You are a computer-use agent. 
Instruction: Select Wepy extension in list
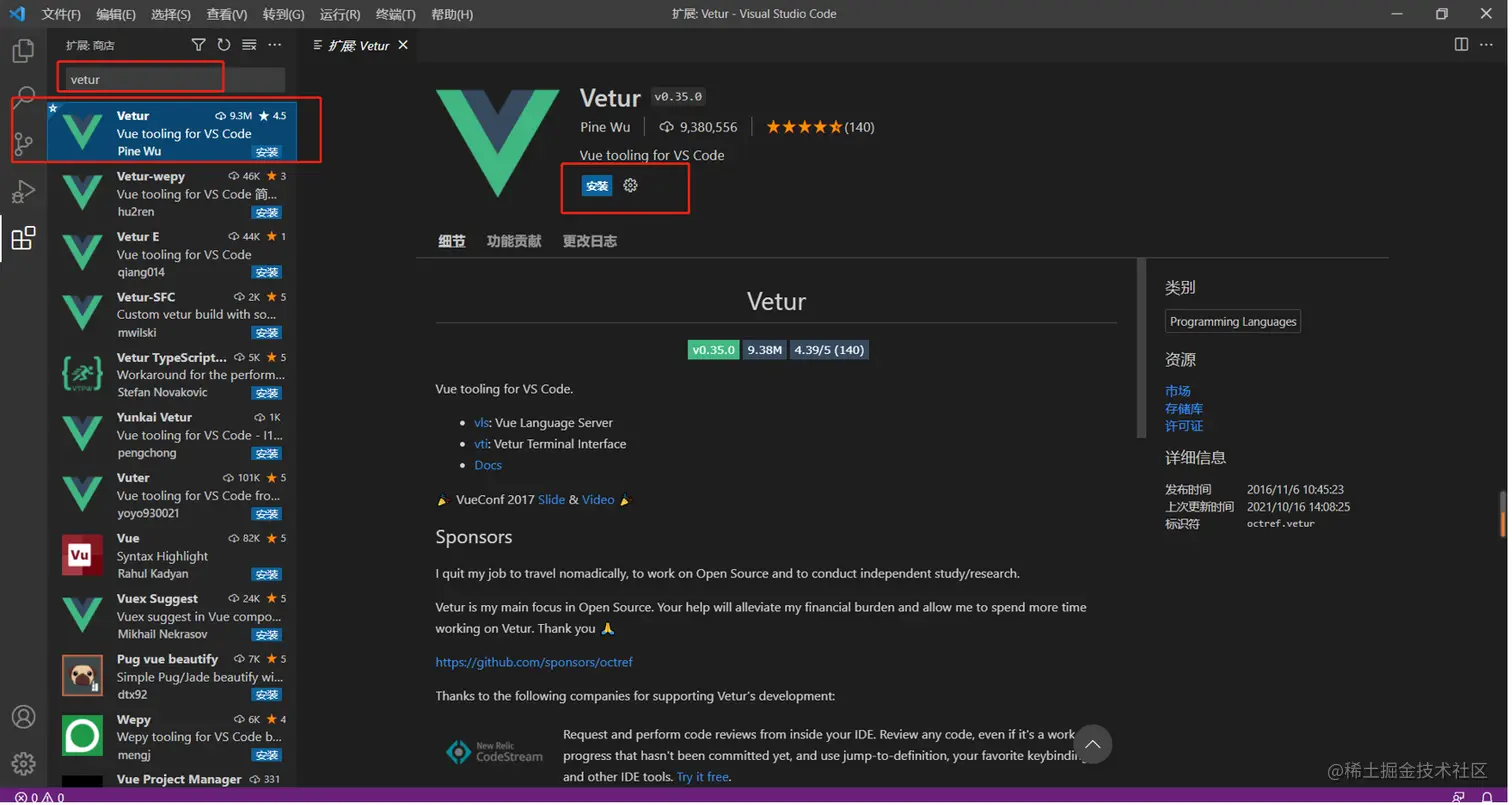point(172,736)
